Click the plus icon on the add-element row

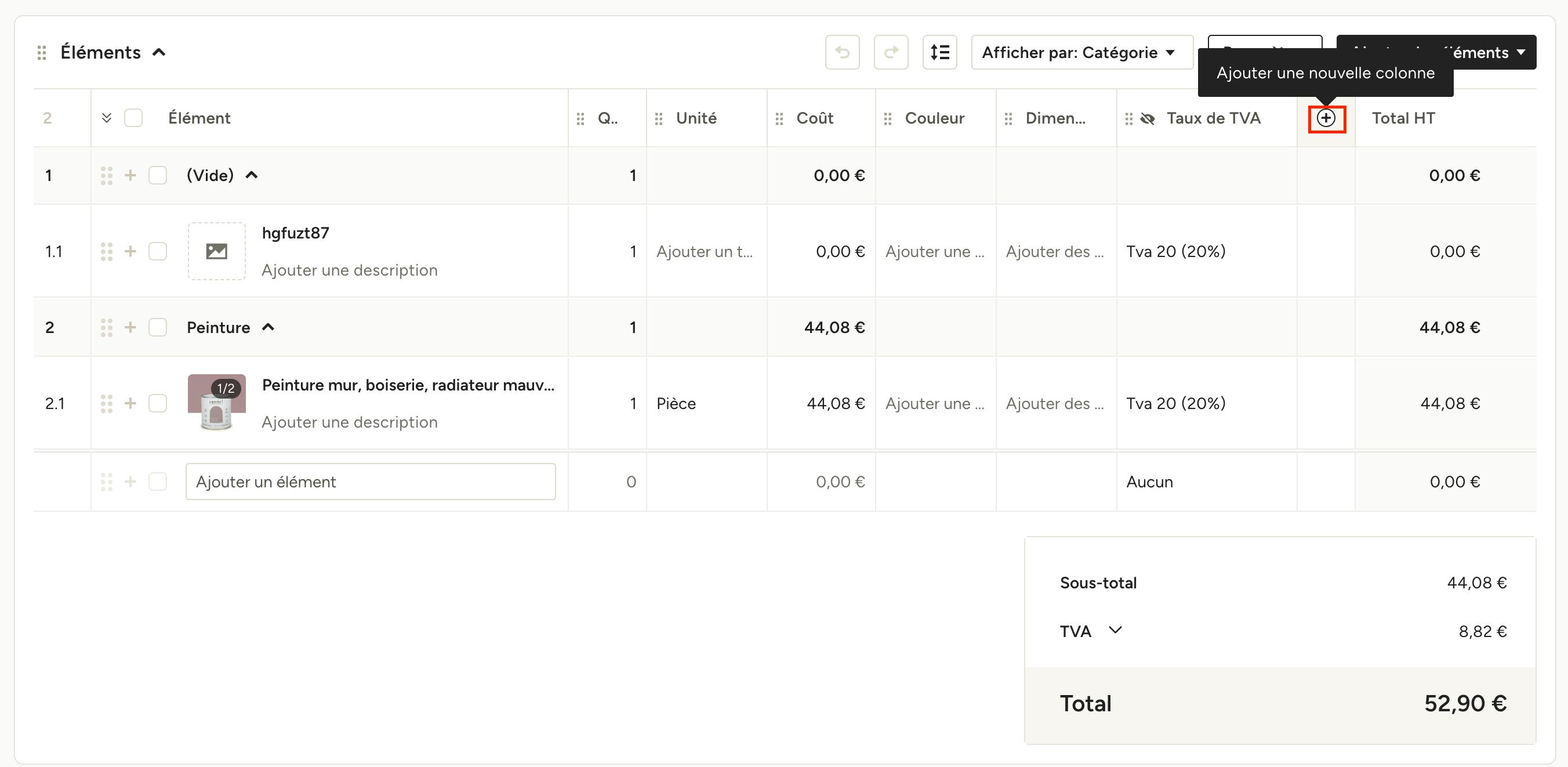130,482
